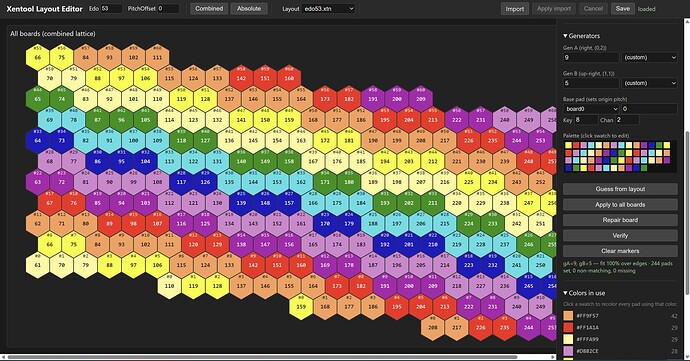Screen dimensions: 690x361
Task: Focus the PitchOffset input field
Action: tap(168, 8)
